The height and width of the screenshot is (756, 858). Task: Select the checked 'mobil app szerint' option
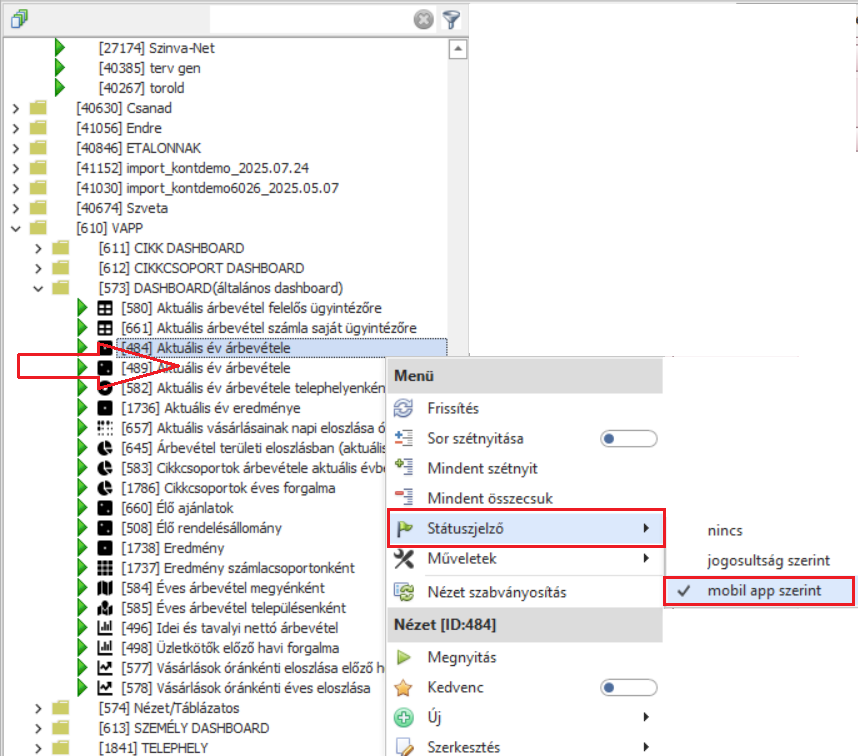point(764,591)
